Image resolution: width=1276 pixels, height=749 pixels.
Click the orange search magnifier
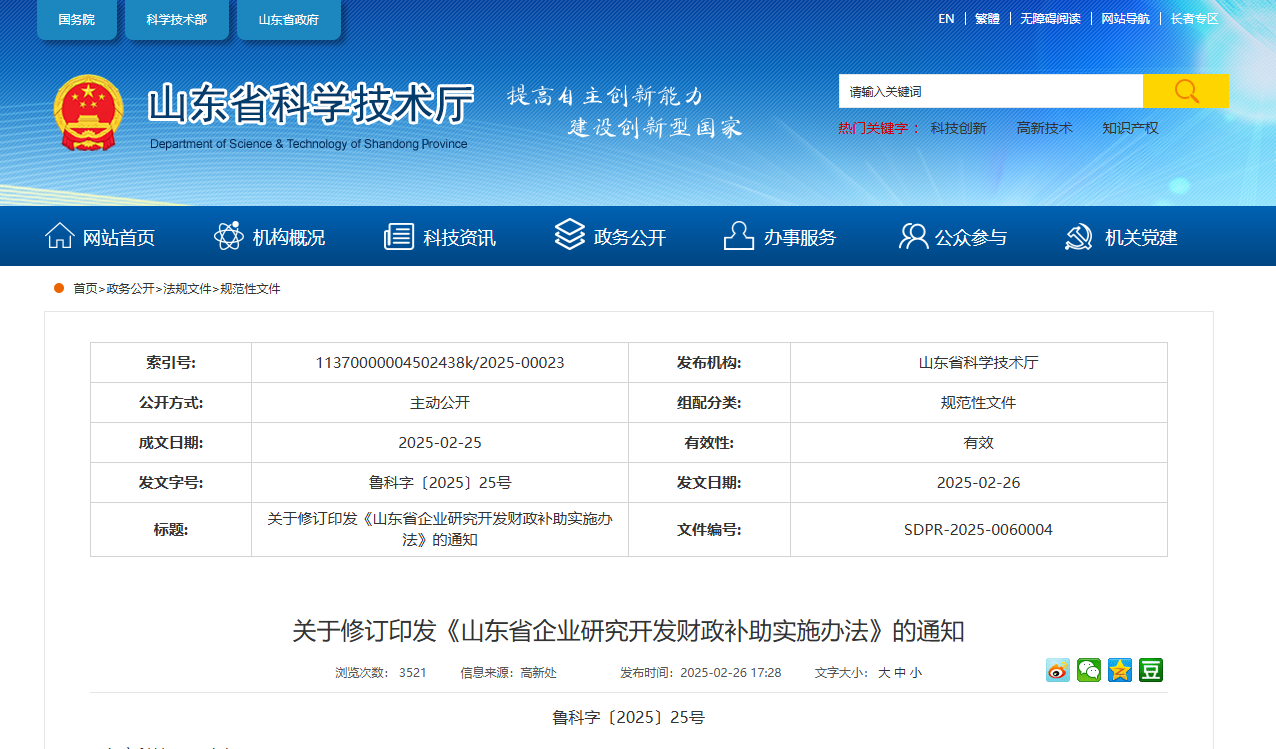[1186, 90]
